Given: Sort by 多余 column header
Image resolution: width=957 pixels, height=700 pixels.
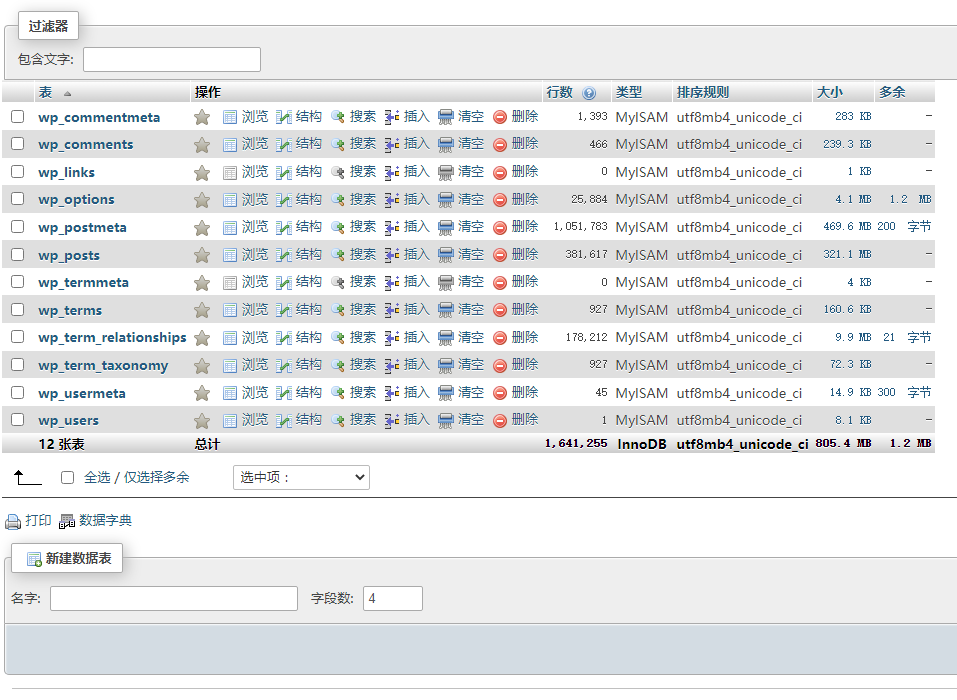Looking at the screenshot, I should pos(892,93).
